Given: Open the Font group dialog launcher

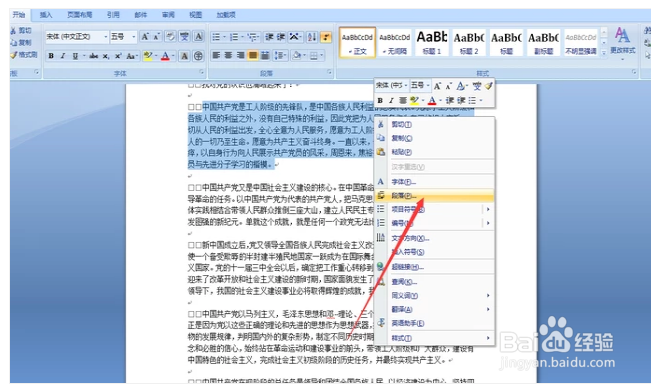Looking at the screenshot, I should click(202, 72).
